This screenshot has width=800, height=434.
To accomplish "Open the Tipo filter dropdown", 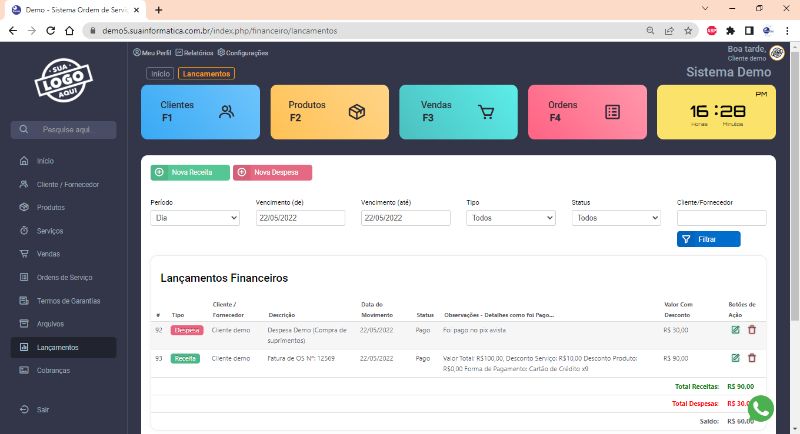I will pos(510,217).
